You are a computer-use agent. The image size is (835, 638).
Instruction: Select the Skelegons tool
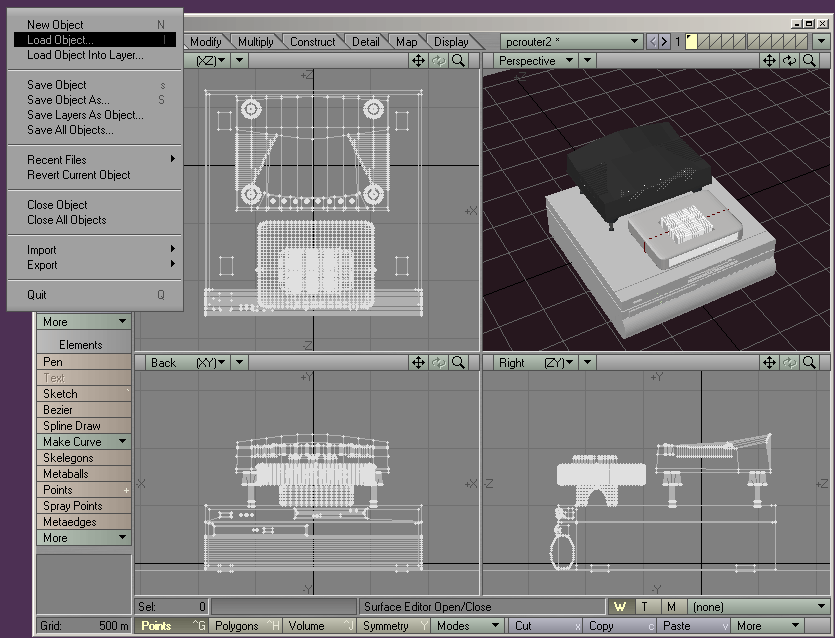pyautogui.click(x=83, y=457)
